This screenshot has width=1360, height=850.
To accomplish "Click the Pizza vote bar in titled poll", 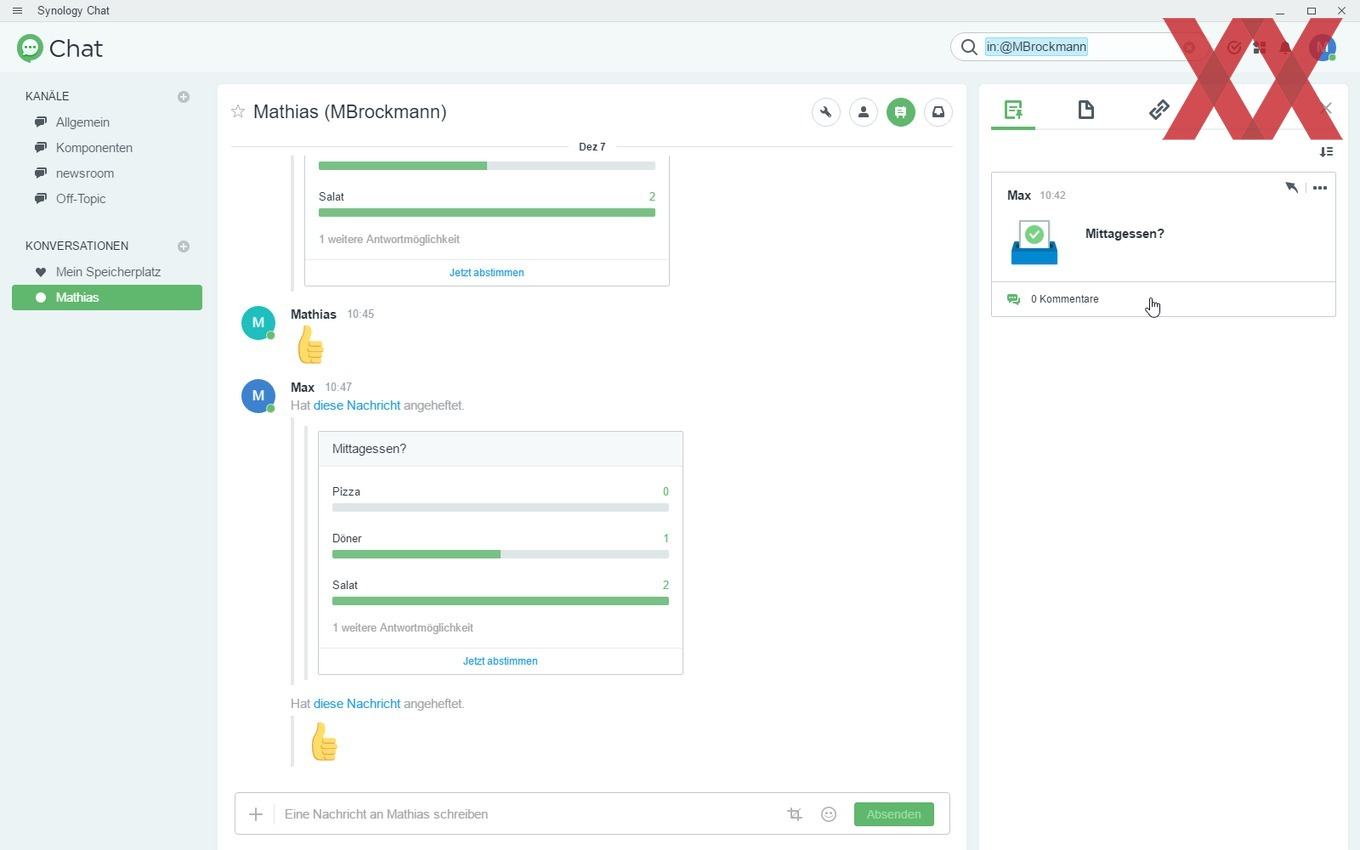I will click(x=500, y=507).
